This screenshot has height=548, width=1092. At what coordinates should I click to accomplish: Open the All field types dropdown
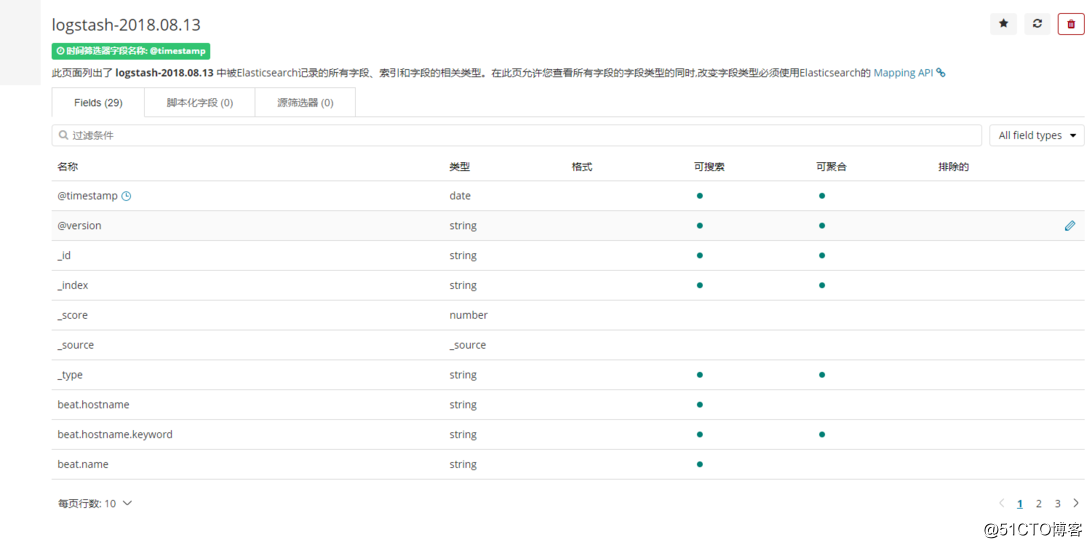tap(1037, 135)
